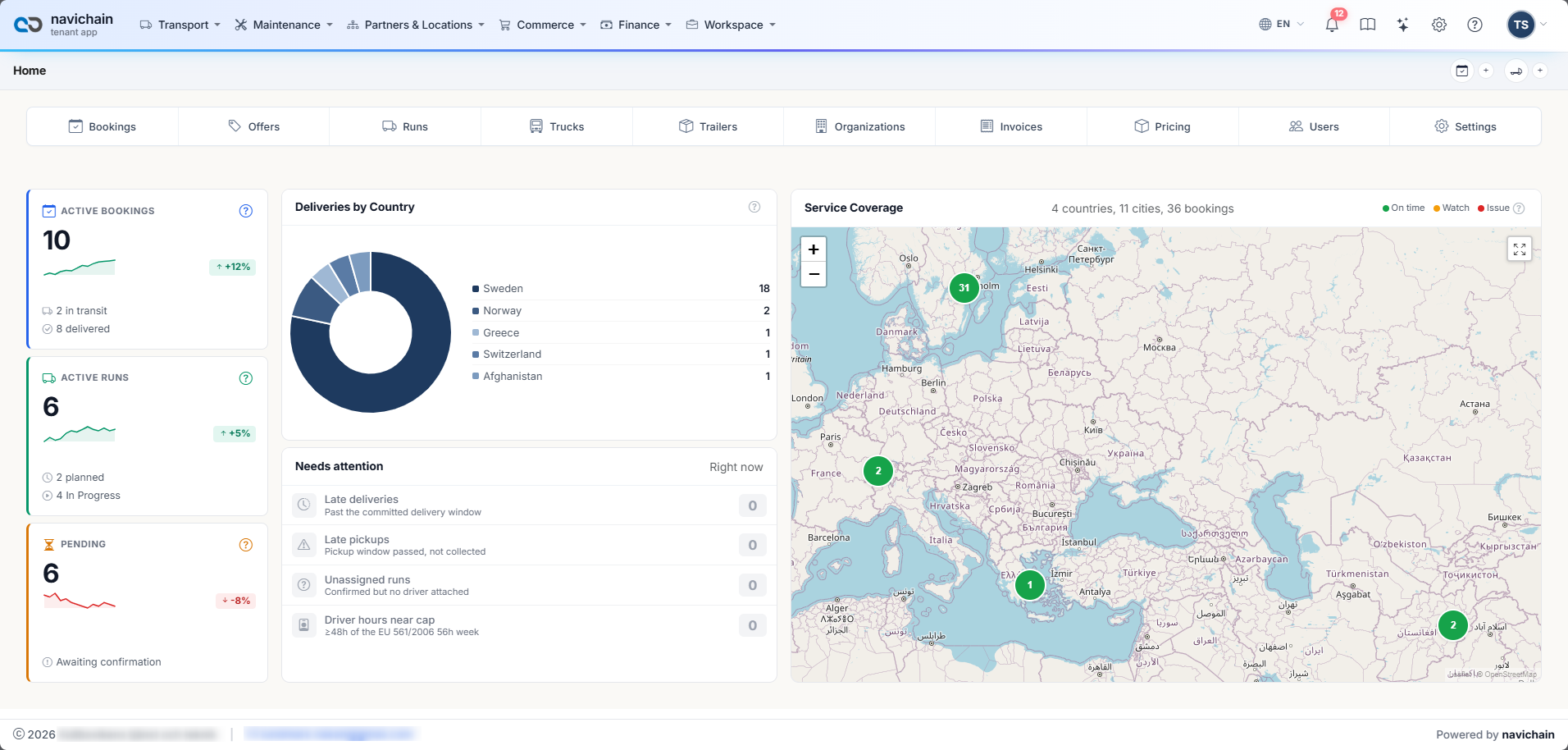Click the Late deliveries clock icon
Image resolution: width=1568 pixels, height=750 pixels.
click(x=304, y=505)
